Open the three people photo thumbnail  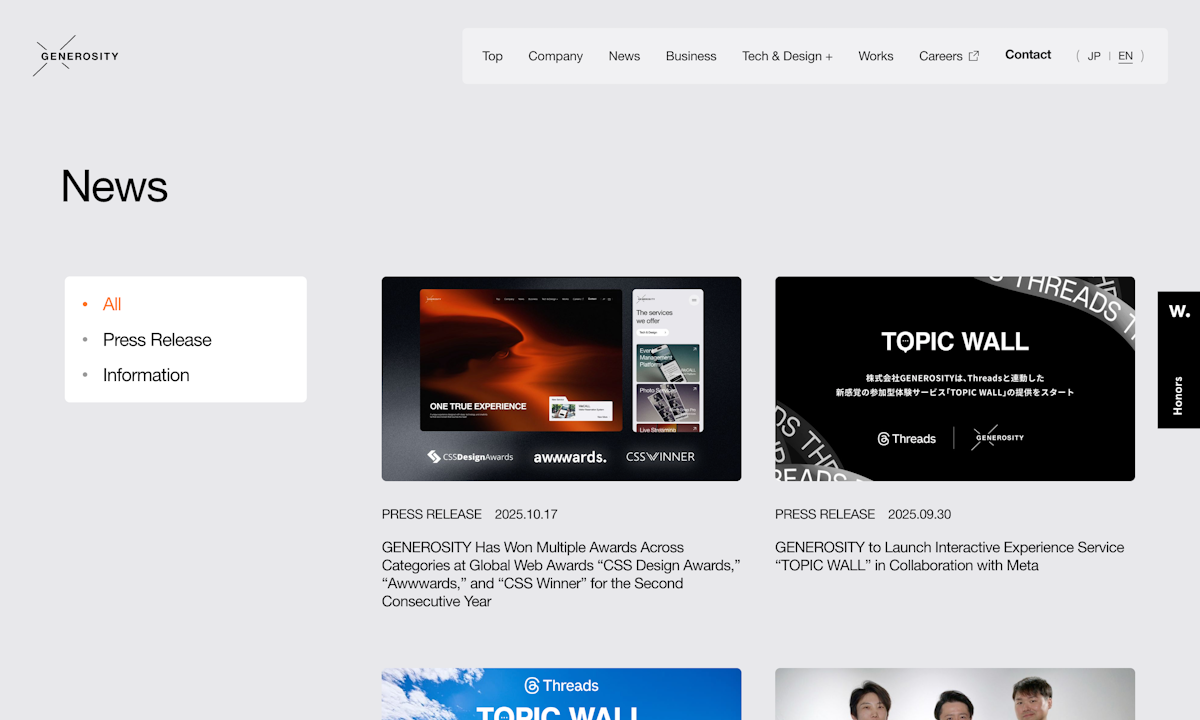point(955,694)
